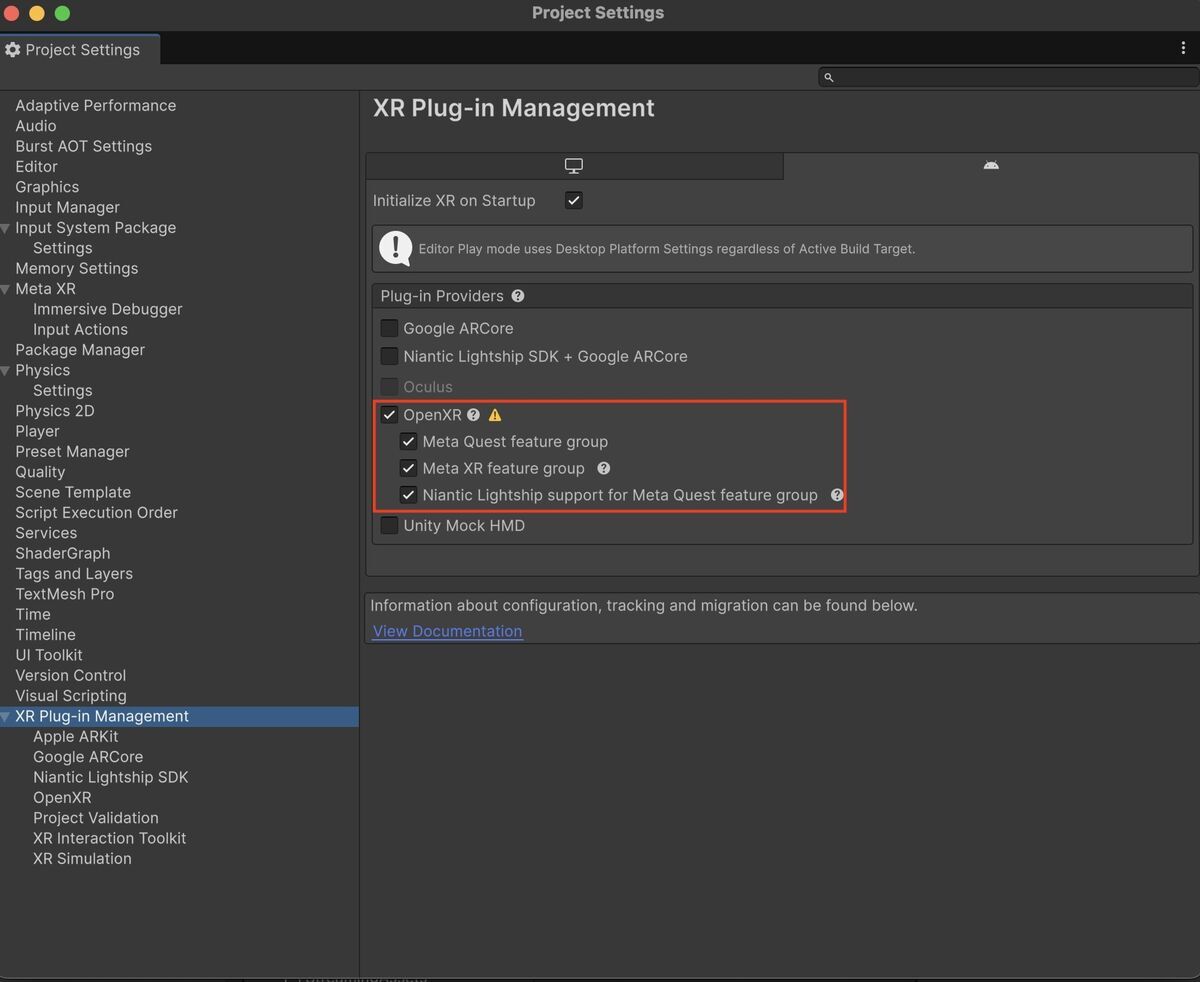The height and width of the screenshot is (982, 1200).
Task: Collapse the XR Plug-in Management tree arrow
Action: [x=6, y=717]
